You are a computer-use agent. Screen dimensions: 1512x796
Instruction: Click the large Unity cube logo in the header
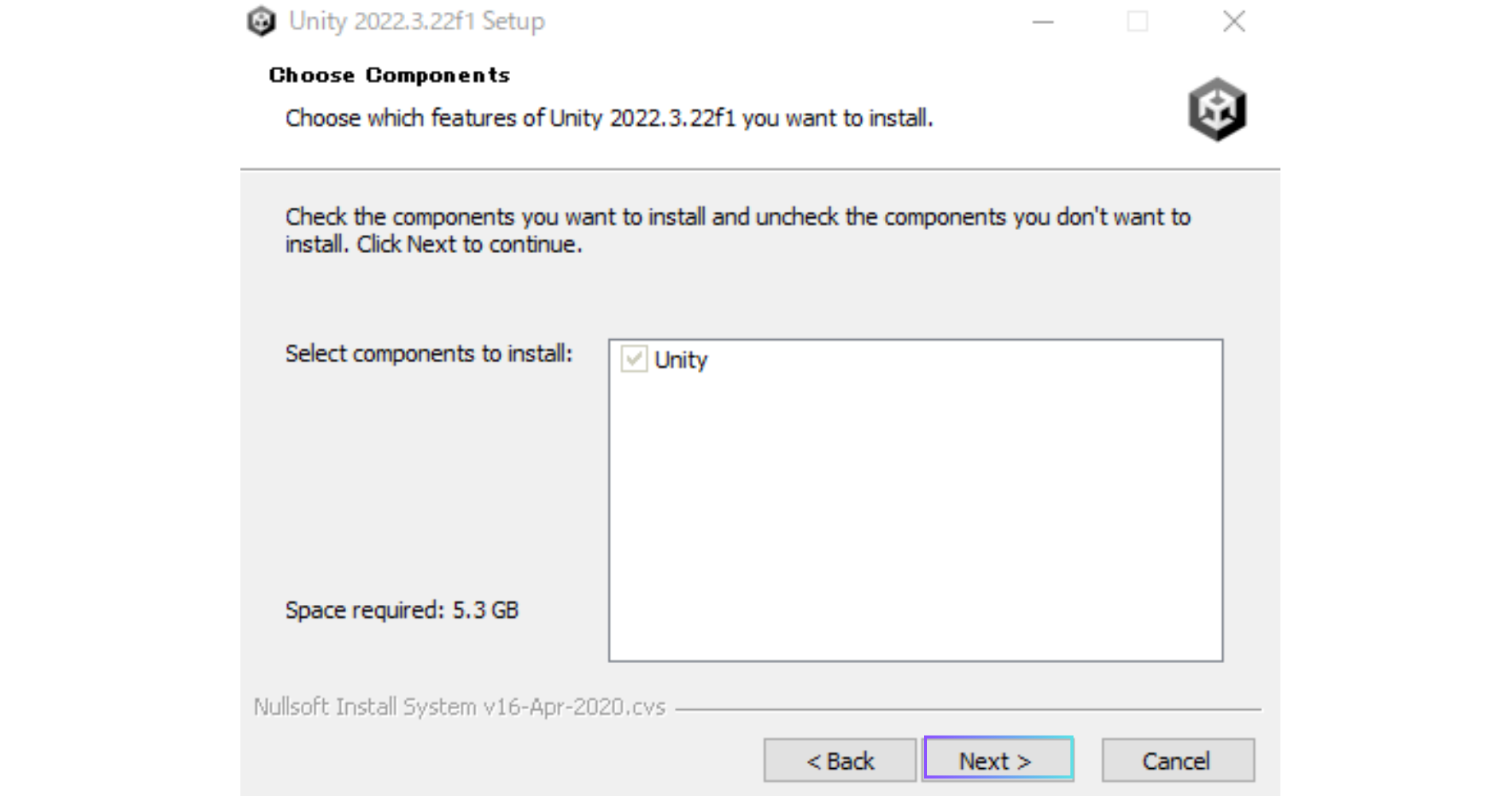pyautogui.click(x=1217, y=109)
